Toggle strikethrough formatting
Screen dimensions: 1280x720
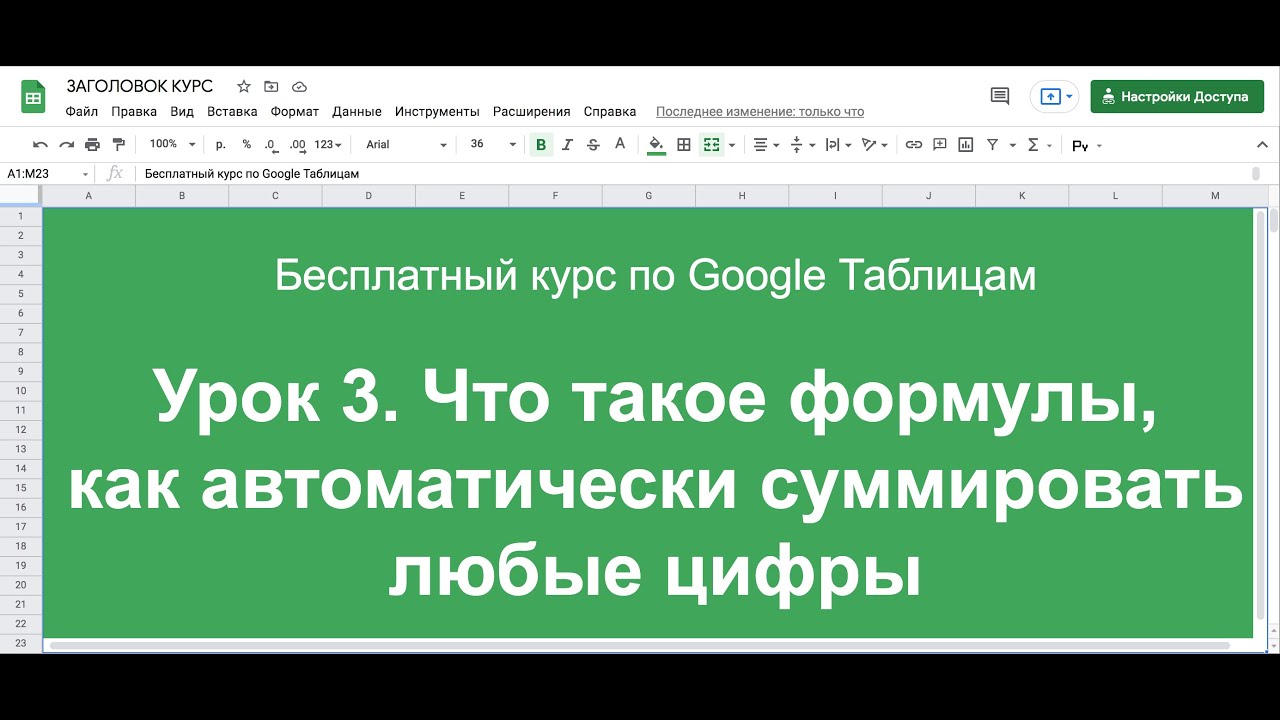coord(593,145)
